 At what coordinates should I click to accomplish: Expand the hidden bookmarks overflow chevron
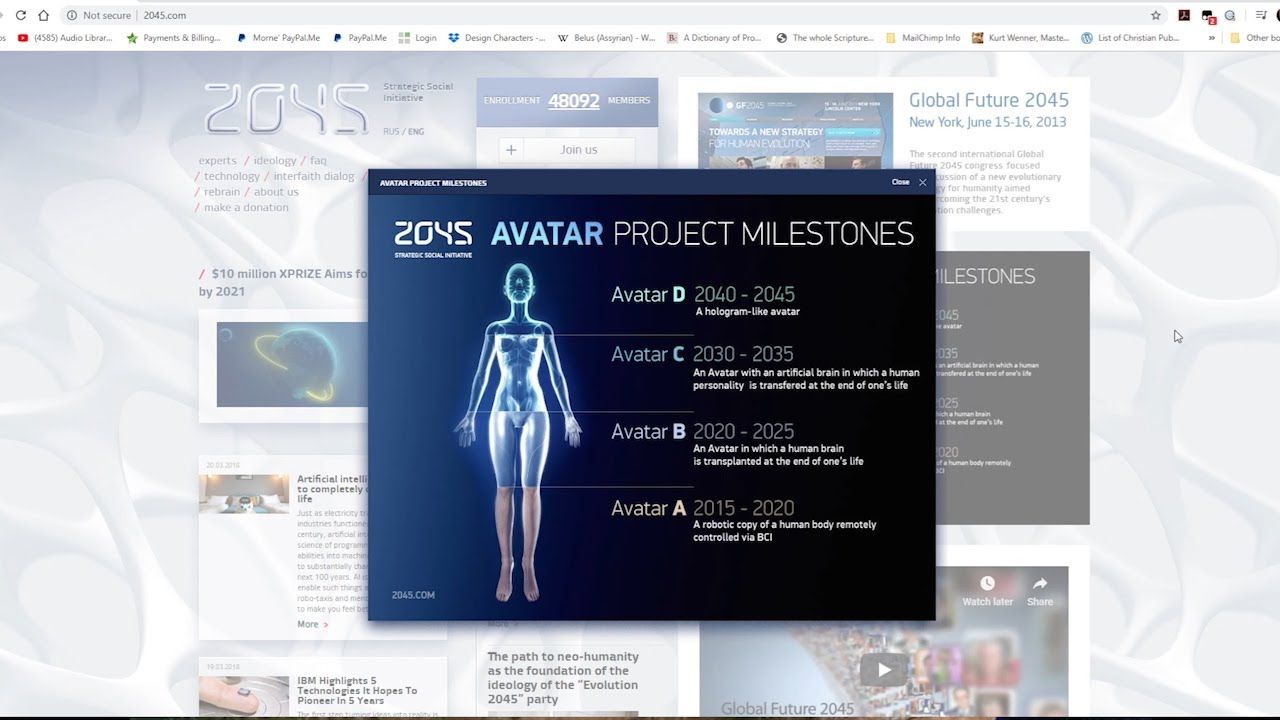1212,38
